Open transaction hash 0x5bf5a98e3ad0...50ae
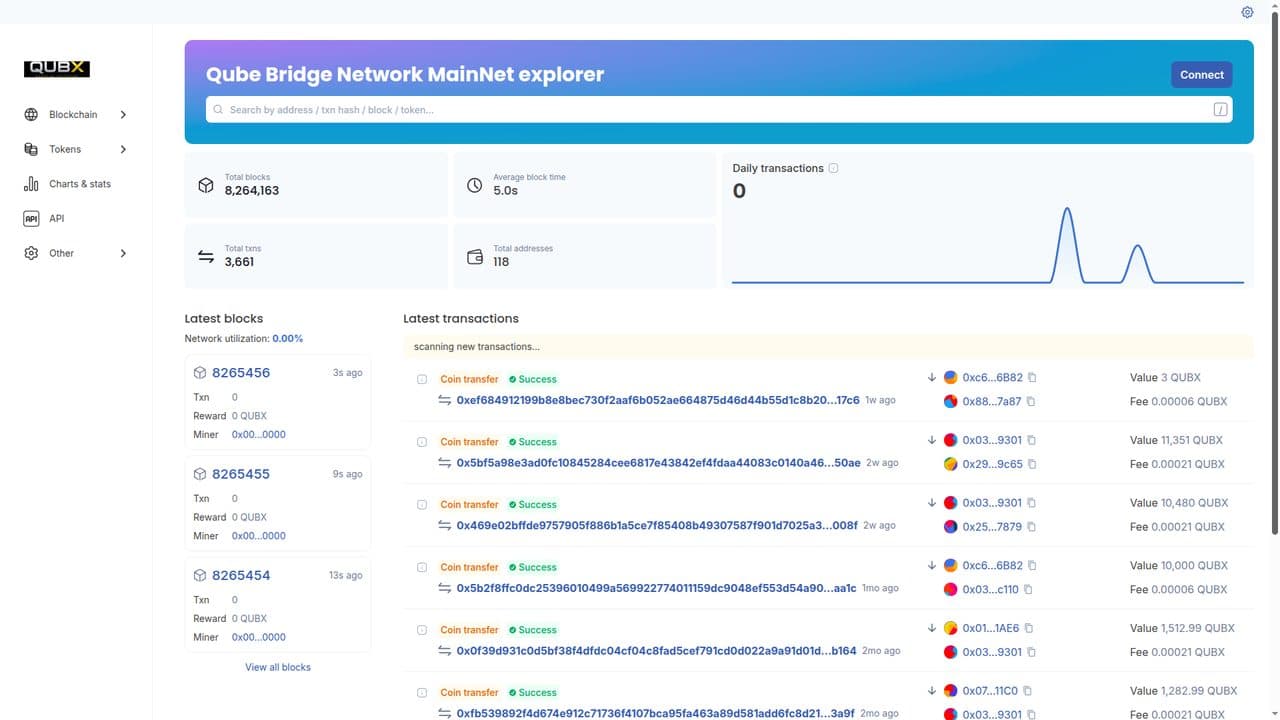Viewport: 1280px width, 720px height. coord(658,463)
